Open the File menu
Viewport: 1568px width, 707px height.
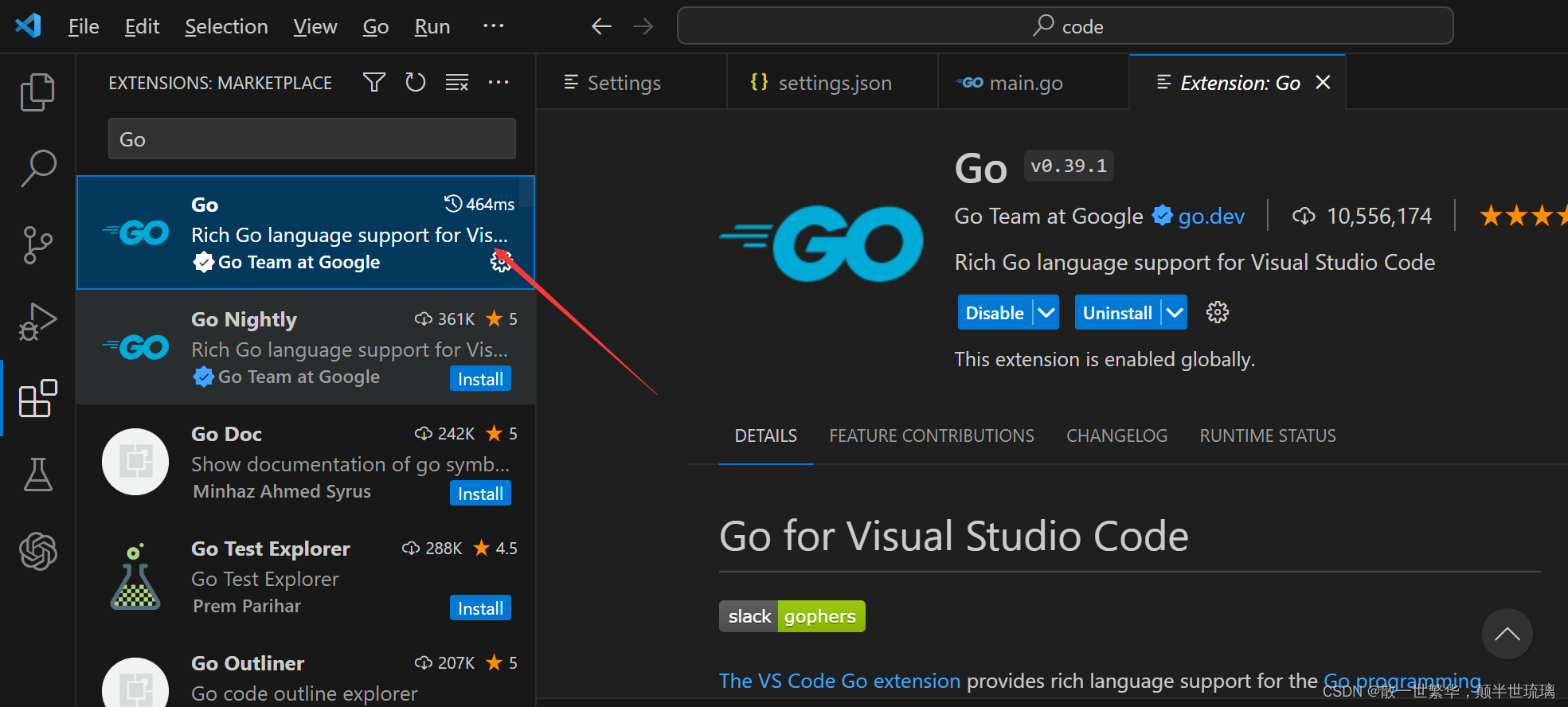point(84,26)
